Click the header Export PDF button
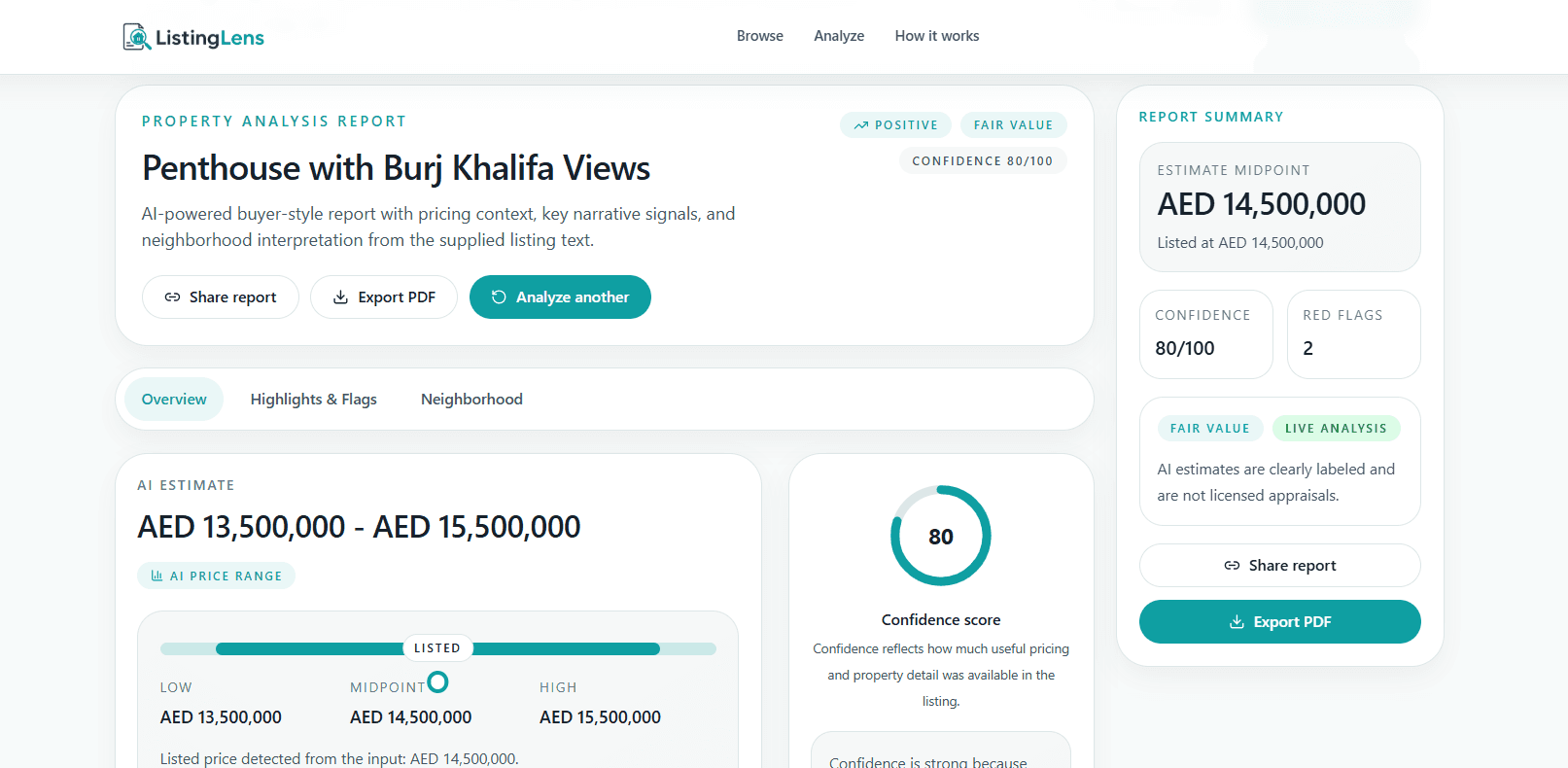1568x768 pixels. [x=384, y=297]
